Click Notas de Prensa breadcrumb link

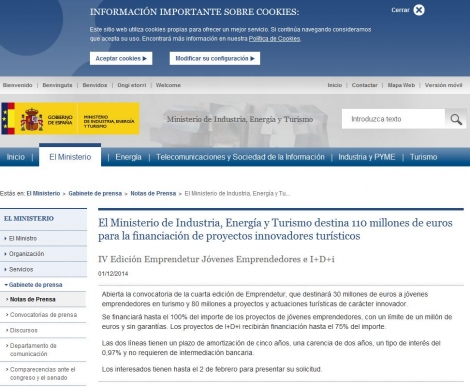click(153, 193)
